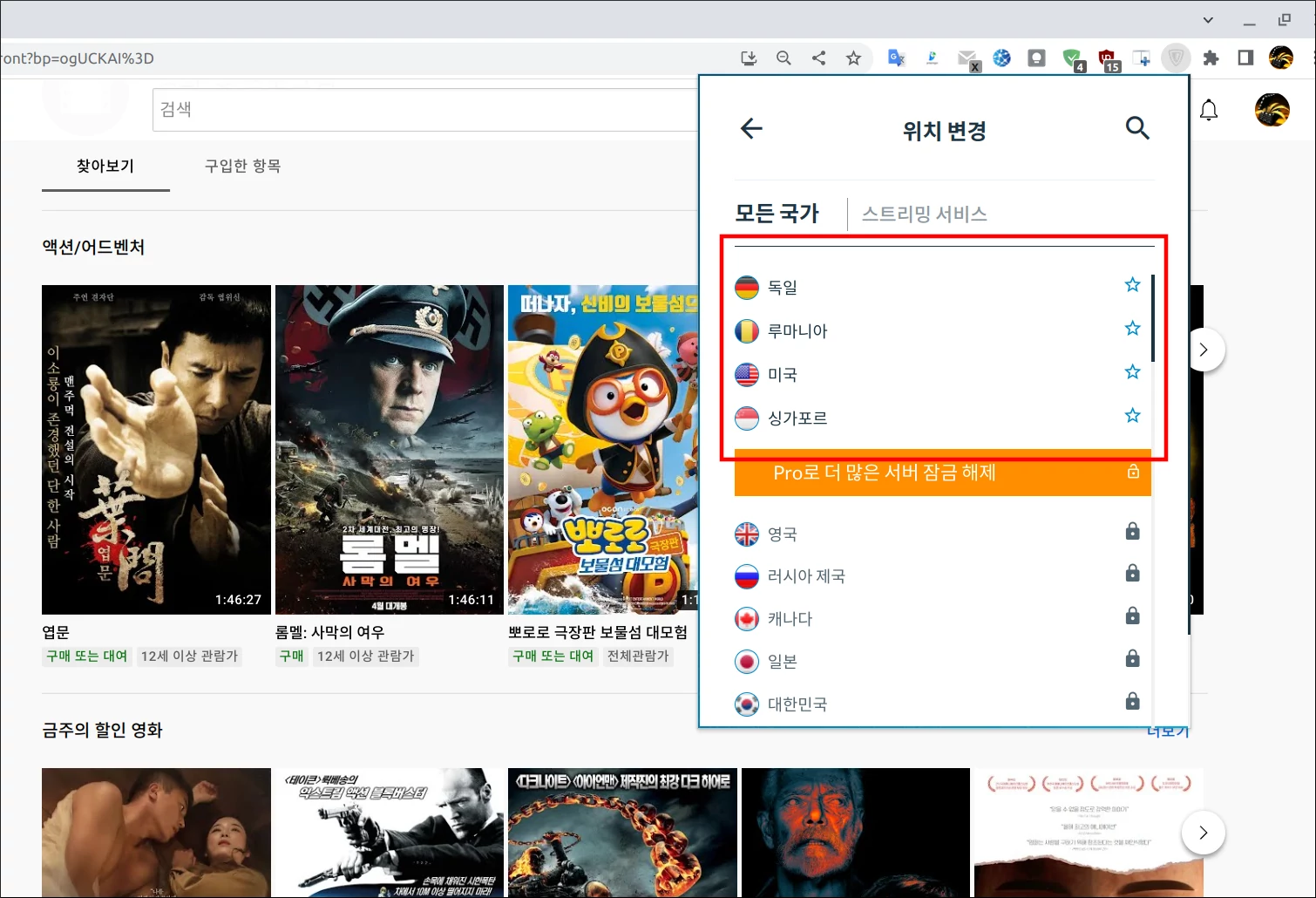The height and width of the screenshot is (898, 1316).
Task: Open the notification bell icon
Action: click(1208, 110)
